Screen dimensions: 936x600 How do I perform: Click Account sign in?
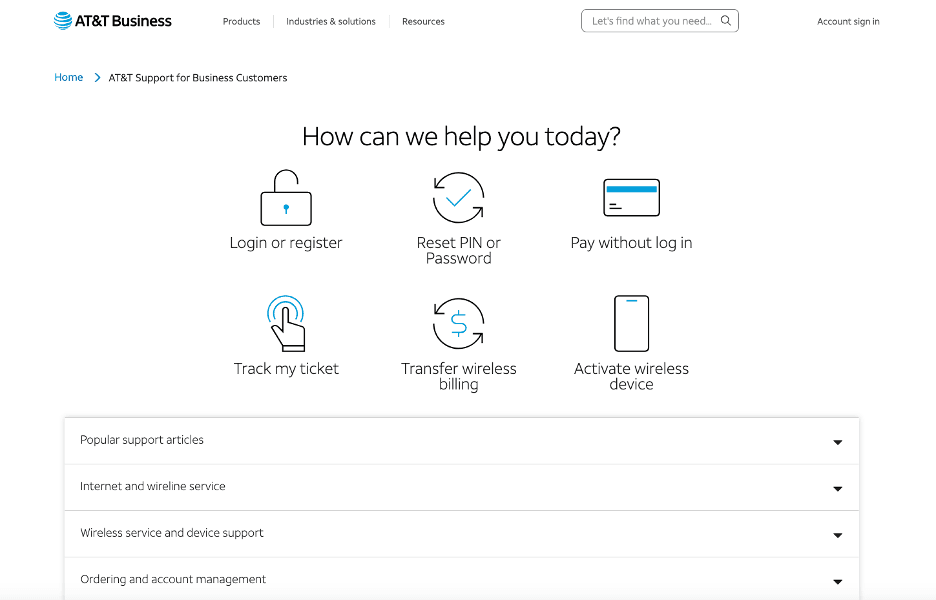(847, 21)
